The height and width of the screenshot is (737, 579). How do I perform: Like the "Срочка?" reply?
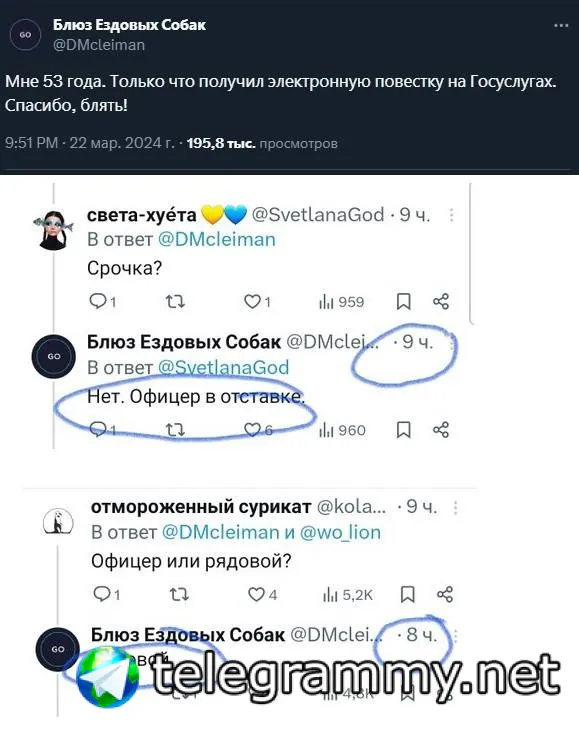[x=257, y=301]
